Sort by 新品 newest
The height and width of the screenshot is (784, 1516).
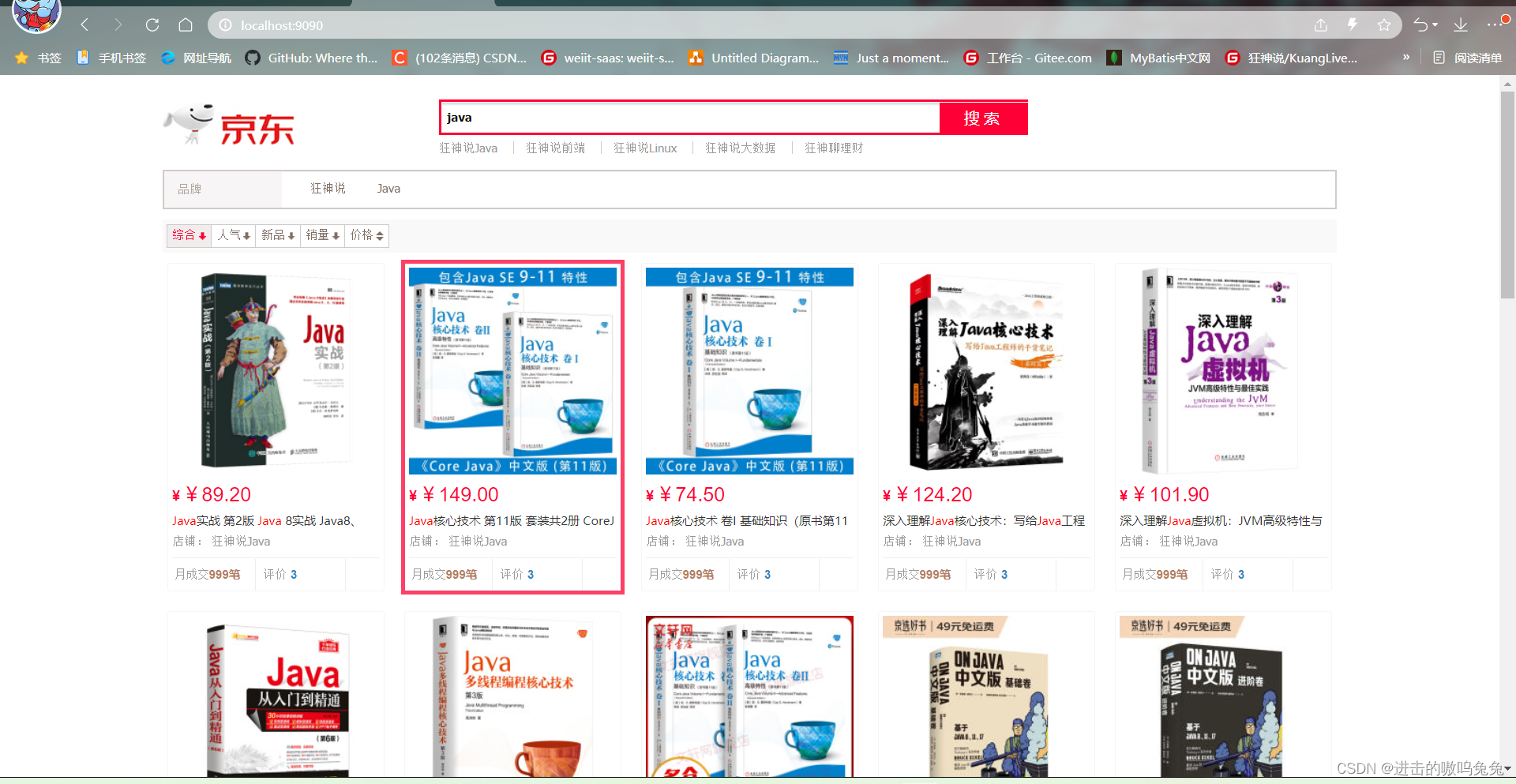click(278, 235)
